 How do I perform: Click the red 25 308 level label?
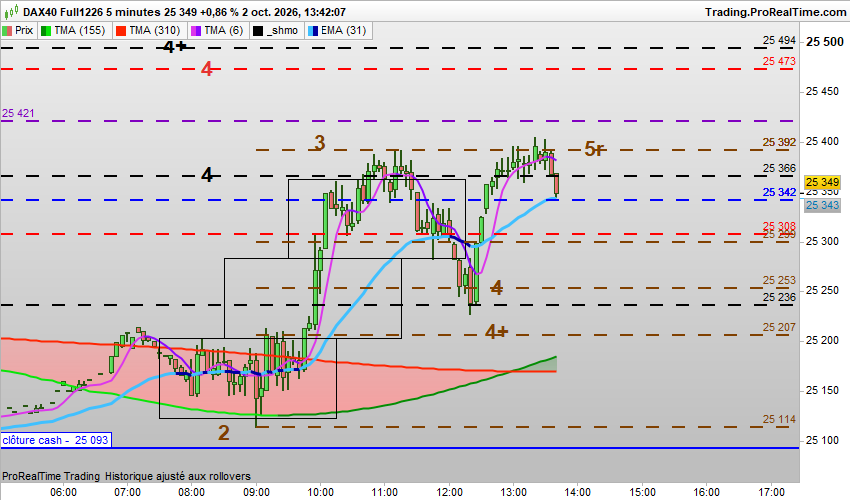779,226
